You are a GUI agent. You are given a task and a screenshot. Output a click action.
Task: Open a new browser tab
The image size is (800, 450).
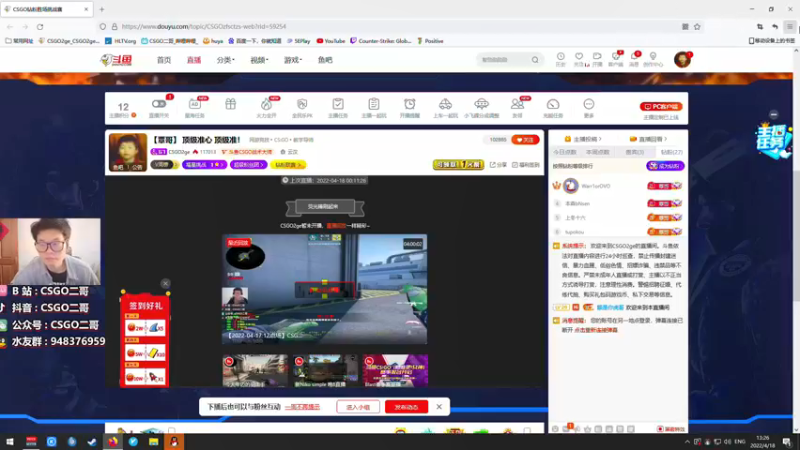102,9
